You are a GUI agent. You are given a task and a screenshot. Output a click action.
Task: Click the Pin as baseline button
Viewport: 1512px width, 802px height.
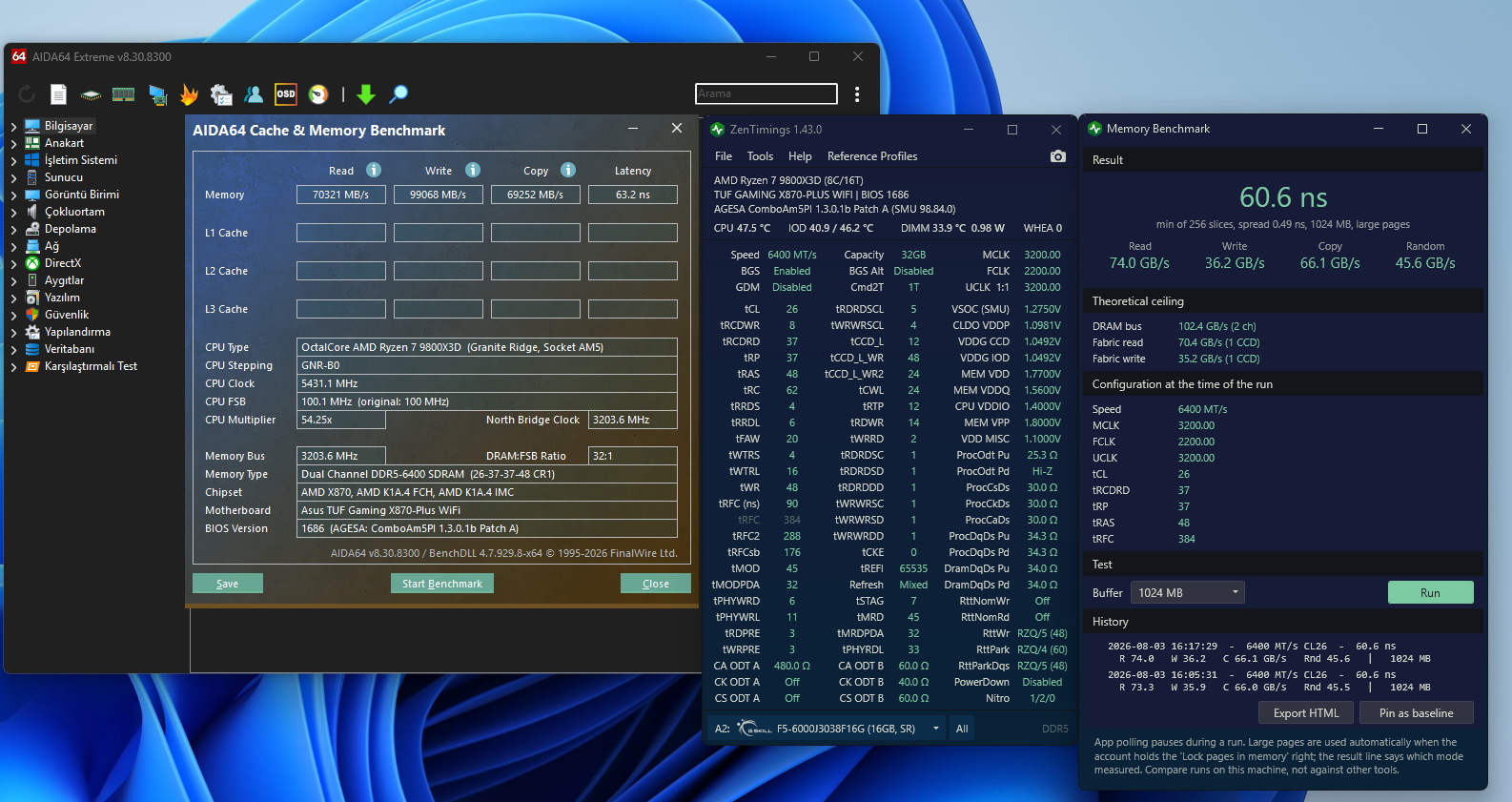(1417, 713)
